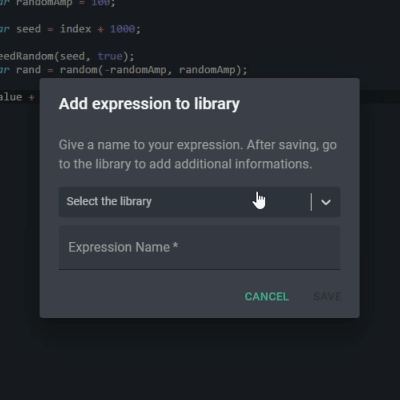Click the Add expression to library title
Screen dimensions: 400x400
point(149,104)
